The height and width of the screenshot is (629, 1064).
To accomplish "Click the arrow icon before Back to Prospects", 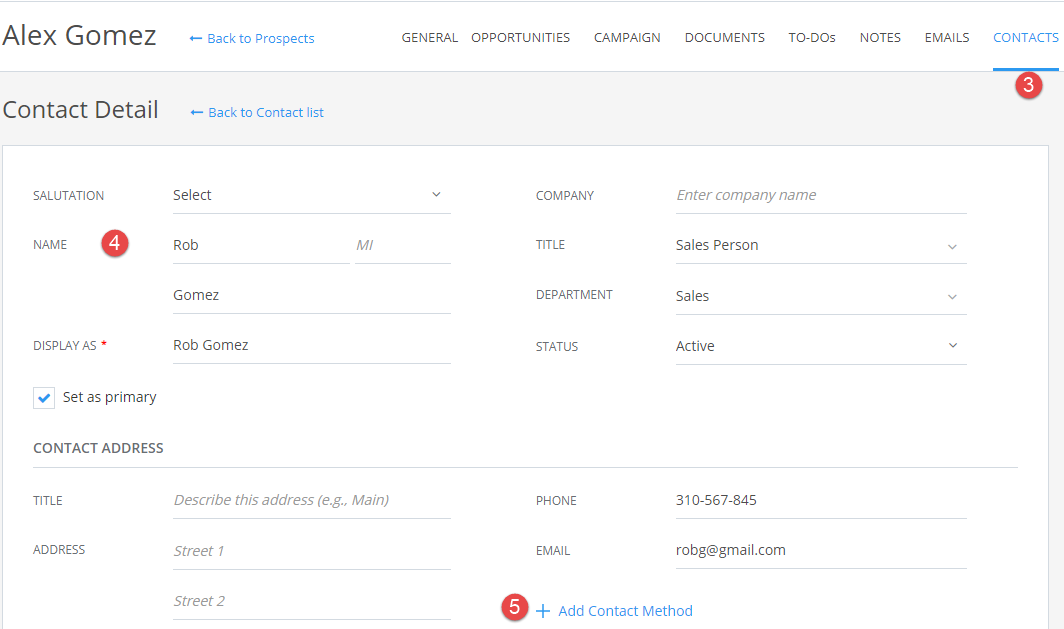I will 195,39.
